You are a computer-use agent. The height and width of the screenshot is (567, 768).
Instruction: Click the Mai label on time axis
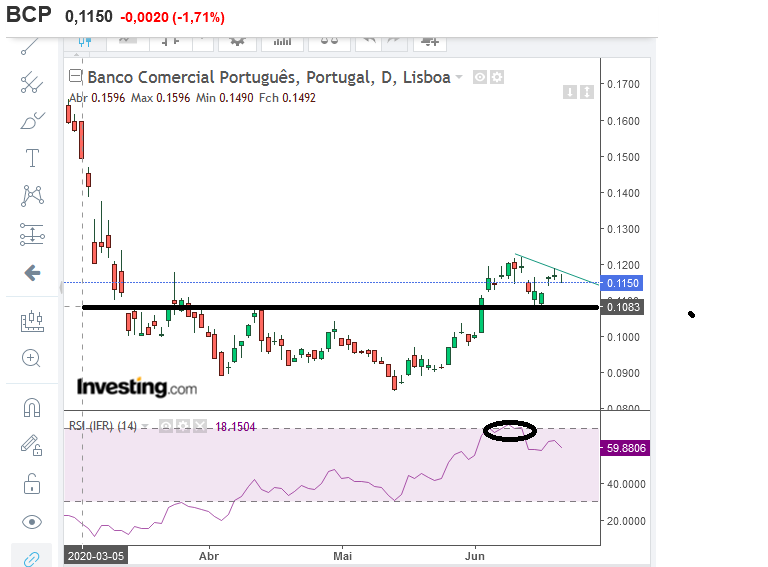pyautogui.click(x=342, y=556)
